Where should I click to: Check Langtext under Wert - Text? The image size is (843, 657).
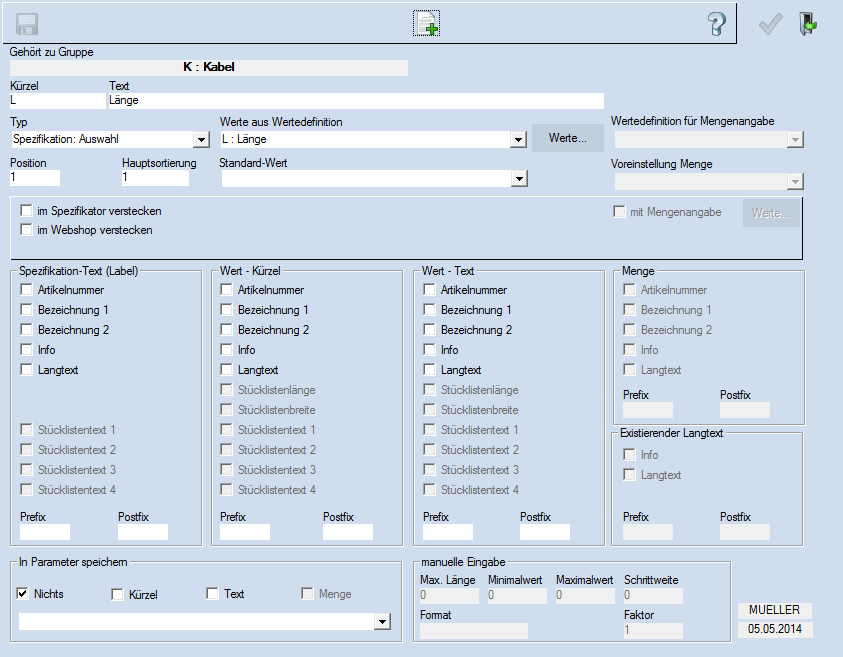(x=430, y=370)
